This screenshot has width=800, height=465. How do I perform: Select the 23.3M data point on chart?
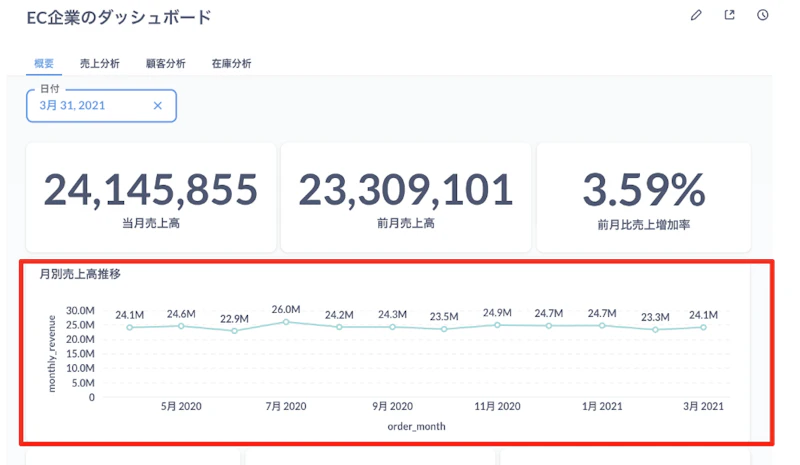click(x=655, y=329)
